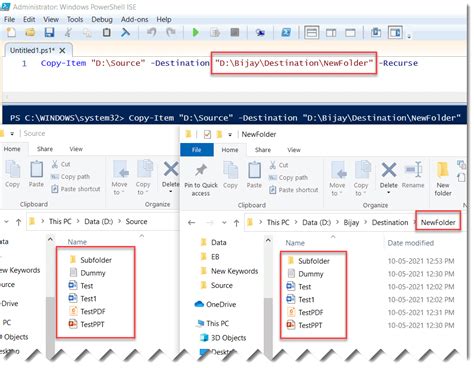474x368 pixels.
Task: Open Tools menu
Action: tap(75, 19)
